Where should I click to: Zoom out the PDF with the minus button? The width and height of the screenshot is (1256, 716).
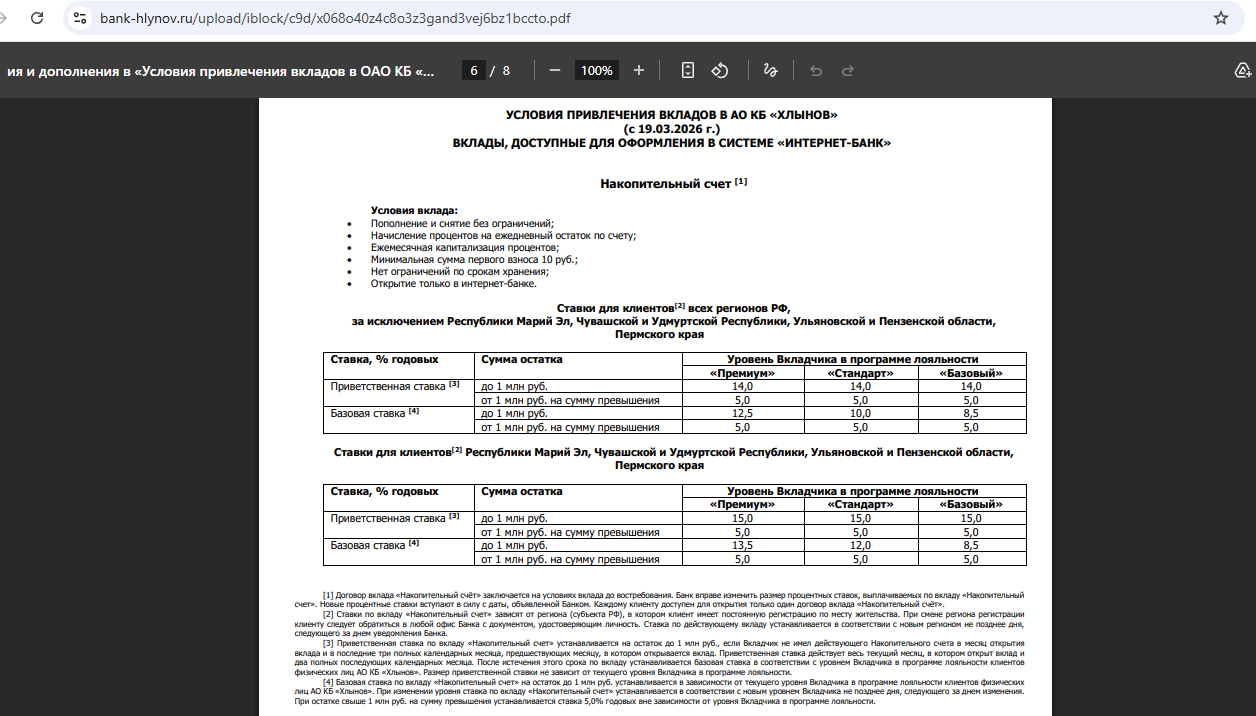555,70
